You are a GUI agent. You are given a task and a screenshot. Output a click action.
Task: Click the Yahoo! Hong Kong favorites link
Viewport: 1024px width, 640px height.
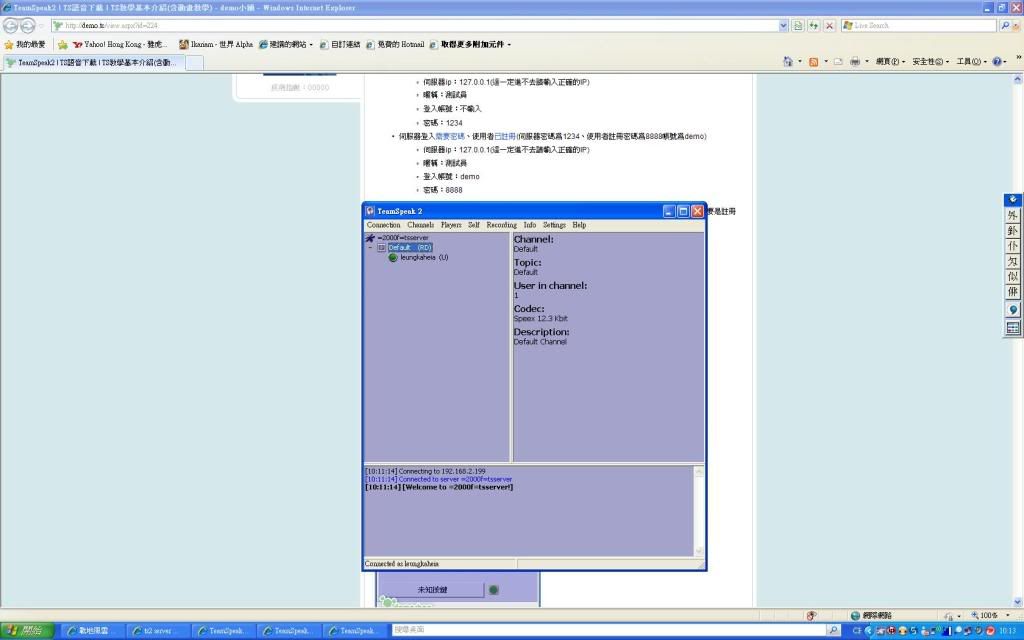click(x=119, y=44)
